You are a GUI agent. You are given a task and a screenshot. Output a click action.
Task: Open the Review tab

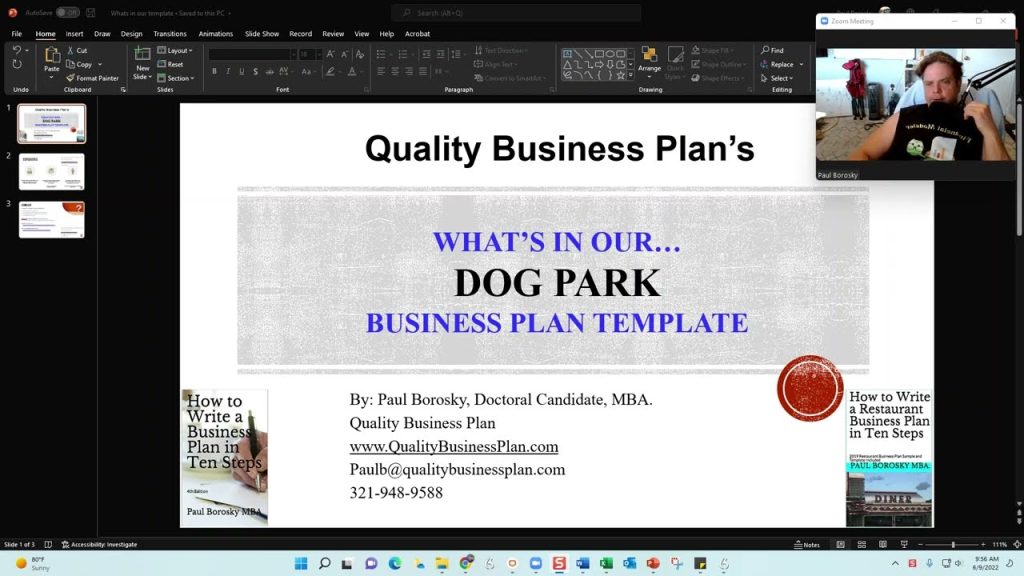click(333, 34)
